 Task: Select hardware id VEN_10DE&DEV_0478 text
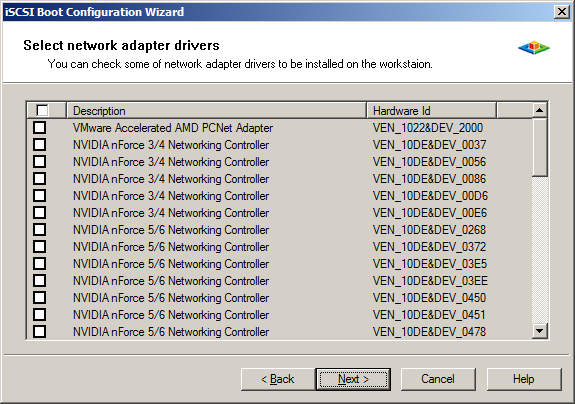429,332
